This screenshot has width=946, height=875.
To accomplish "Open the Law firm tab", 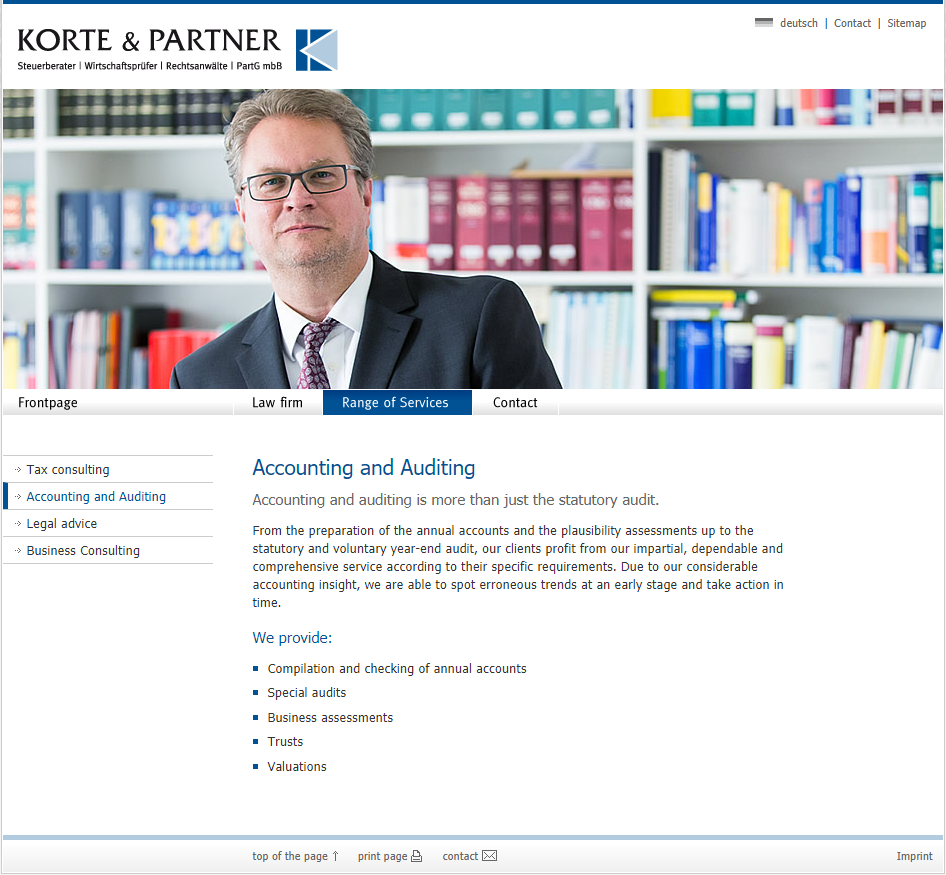I will [x=278, y=402].
